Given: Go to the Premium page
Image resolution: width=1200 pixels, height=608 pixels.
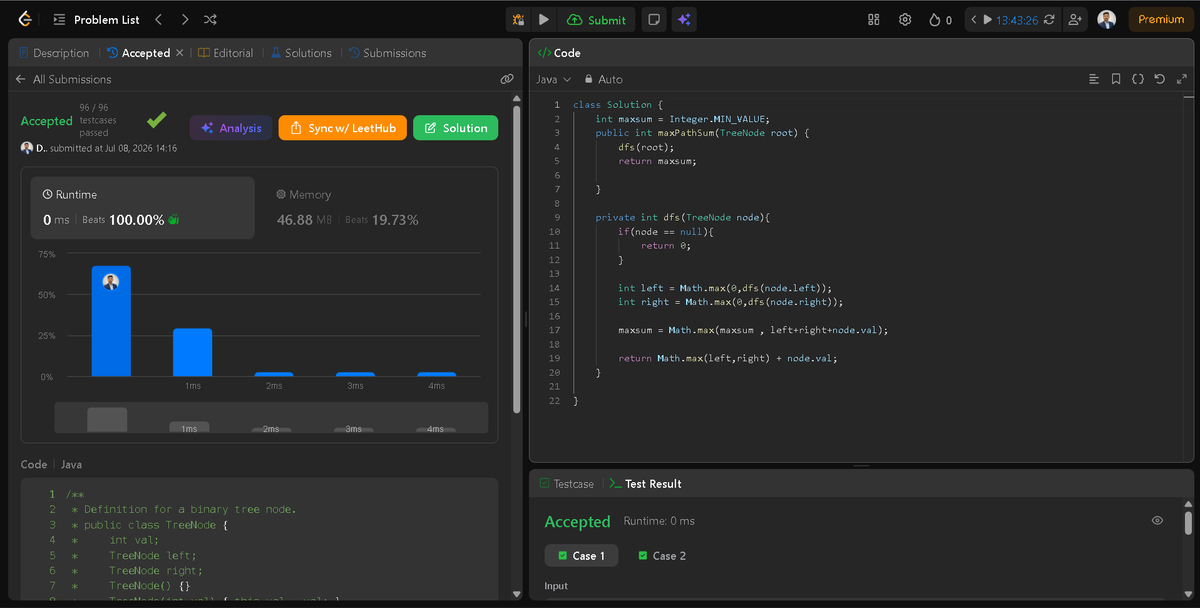Looking at the screenshot, I should point(1160,19).
